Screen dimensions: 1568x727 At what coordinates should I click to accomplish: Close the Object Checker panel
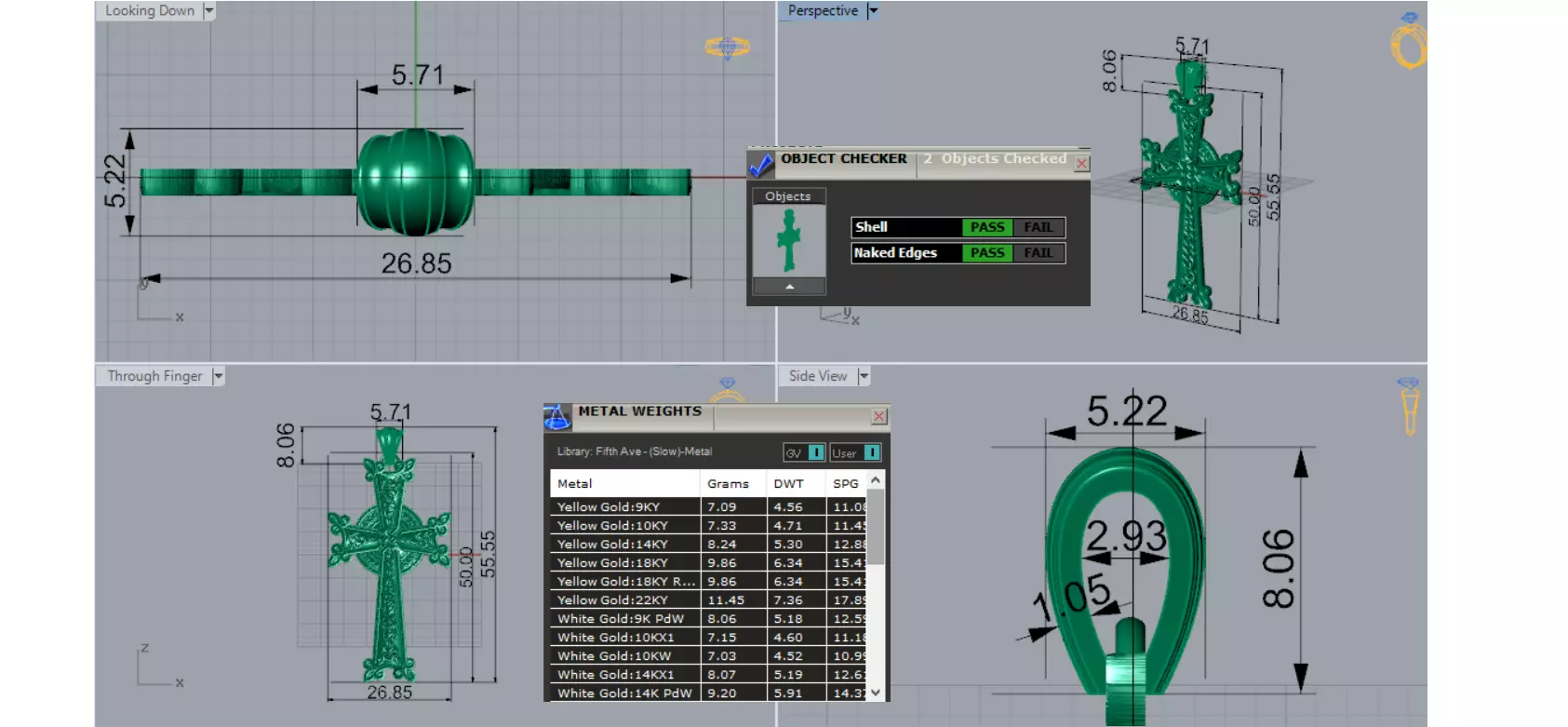(1081, 164)
